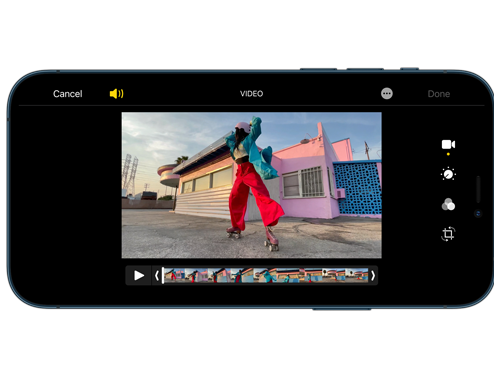
Task: Tap Done to save the video
Action: click(x=439, y=94)
